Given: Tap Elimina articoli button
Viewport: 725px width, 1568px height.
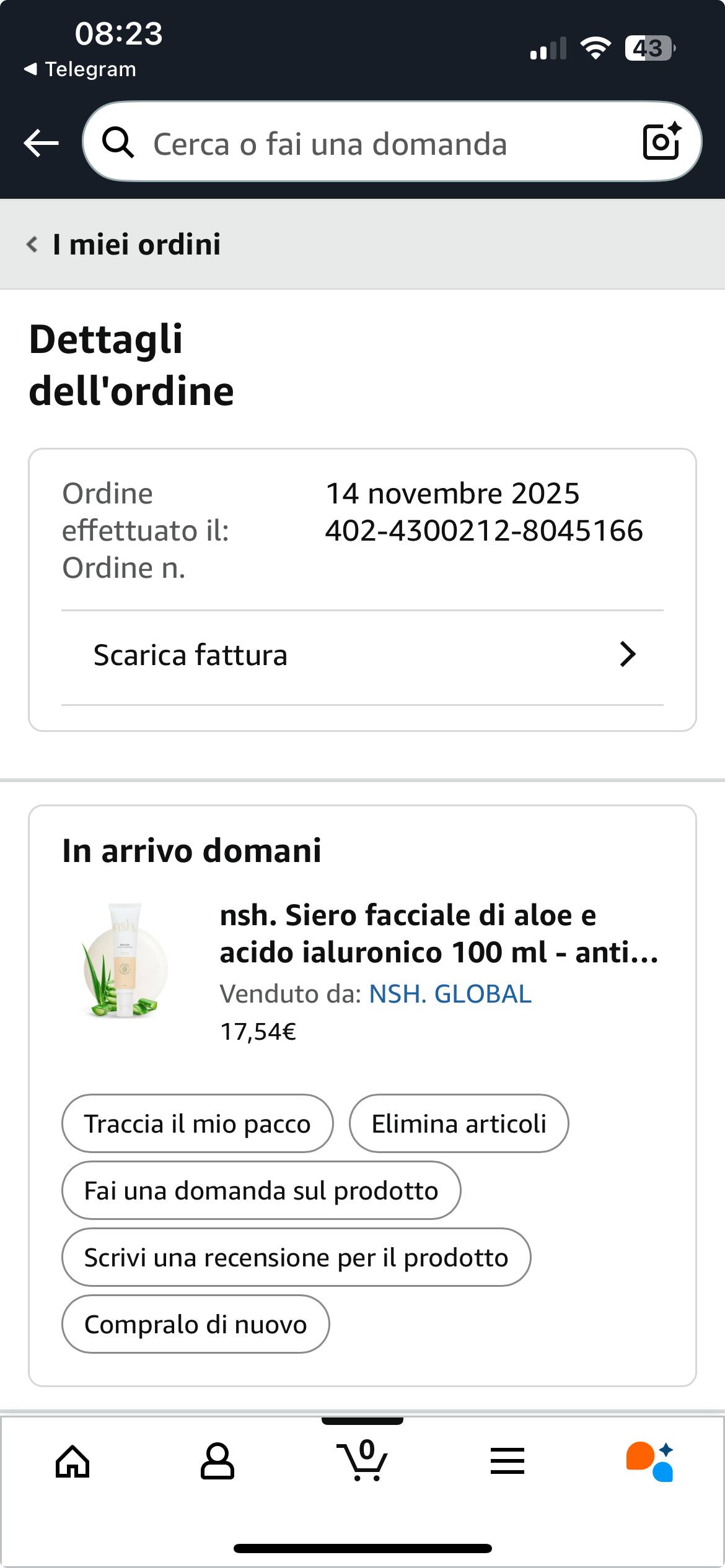Looking at the screenshot, I should (459, 1124).
